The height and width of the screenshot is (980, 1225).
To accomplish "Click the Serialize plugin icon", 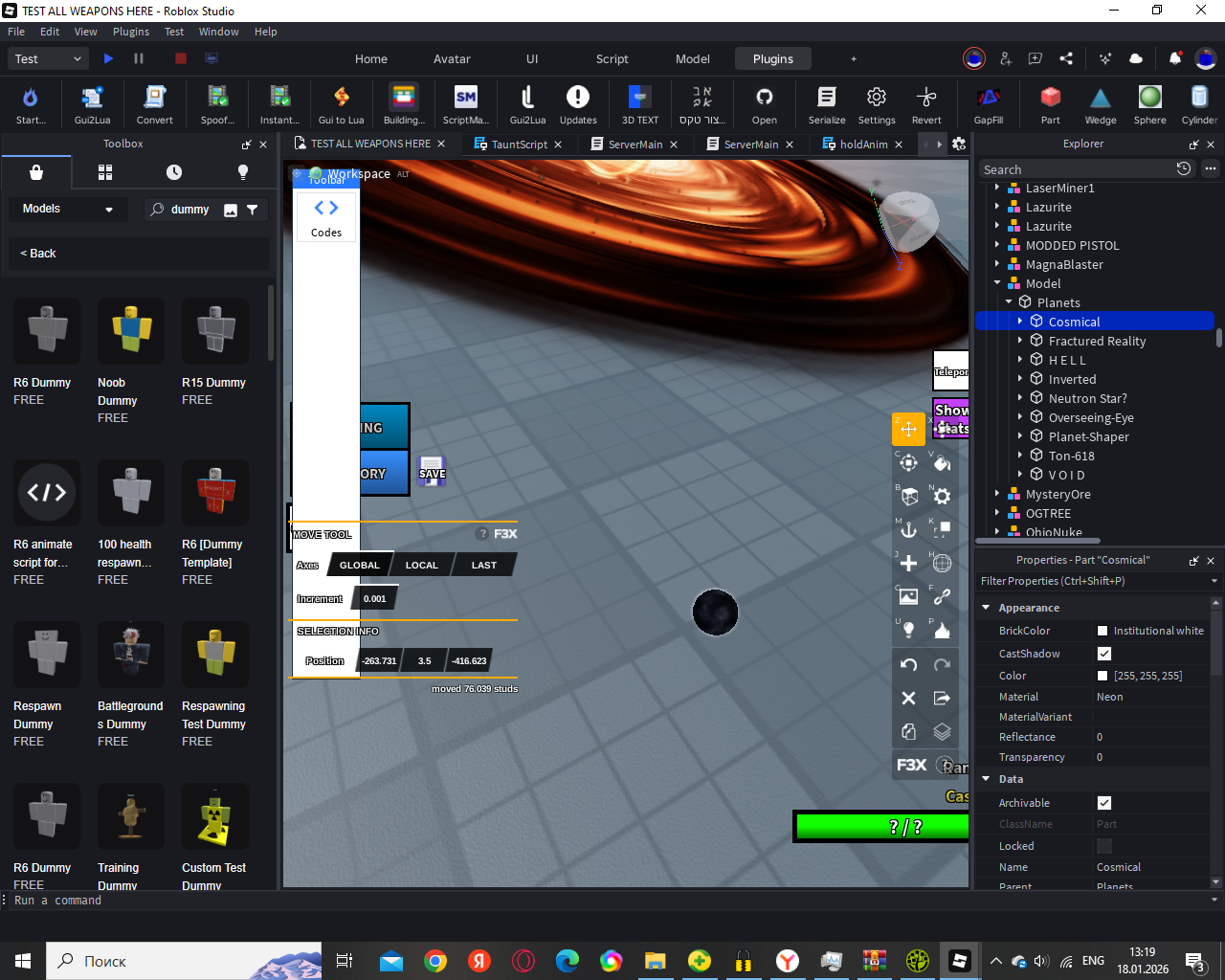I will click(x=826, y=98).
